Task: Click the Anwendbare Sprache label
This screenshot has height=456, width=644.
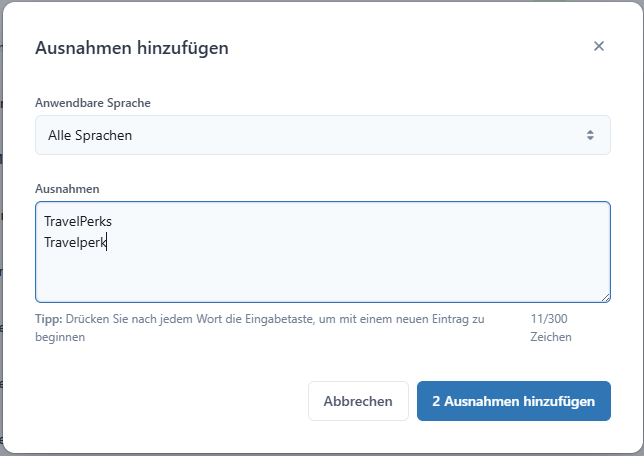Action: tap(93, 103)
